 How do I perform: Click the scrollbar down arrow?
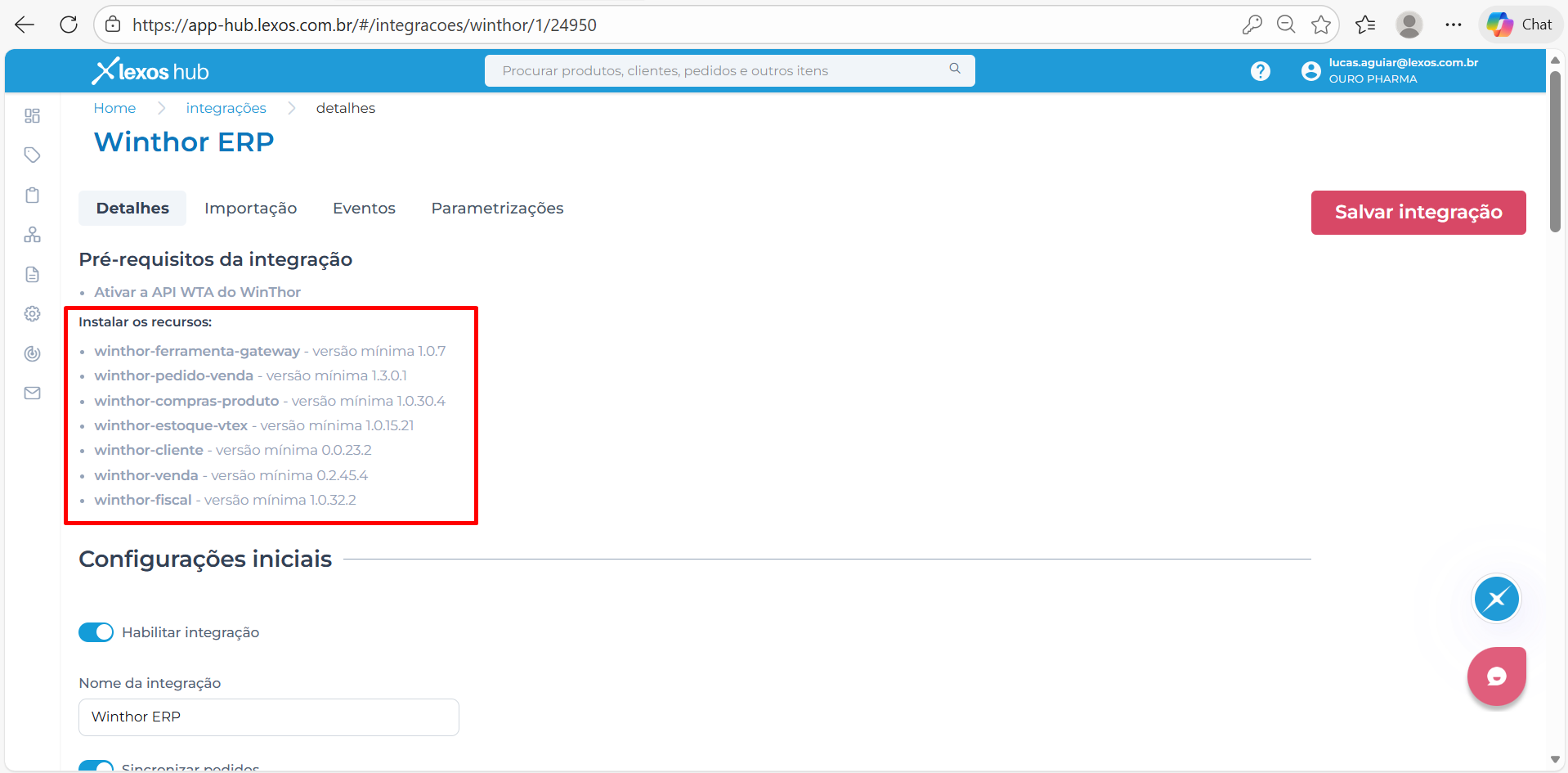click(1555, 760)
